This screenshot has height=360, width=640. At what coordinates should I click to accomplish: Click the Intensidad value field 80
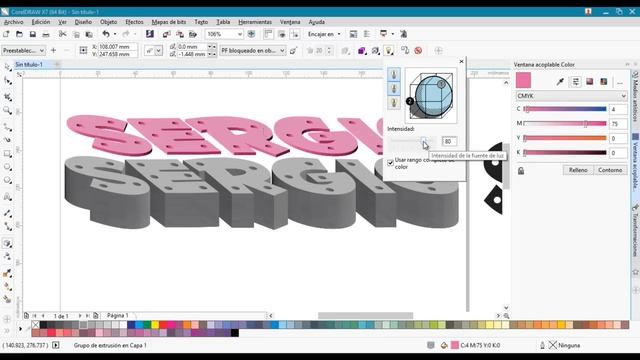tap(449, 141)
